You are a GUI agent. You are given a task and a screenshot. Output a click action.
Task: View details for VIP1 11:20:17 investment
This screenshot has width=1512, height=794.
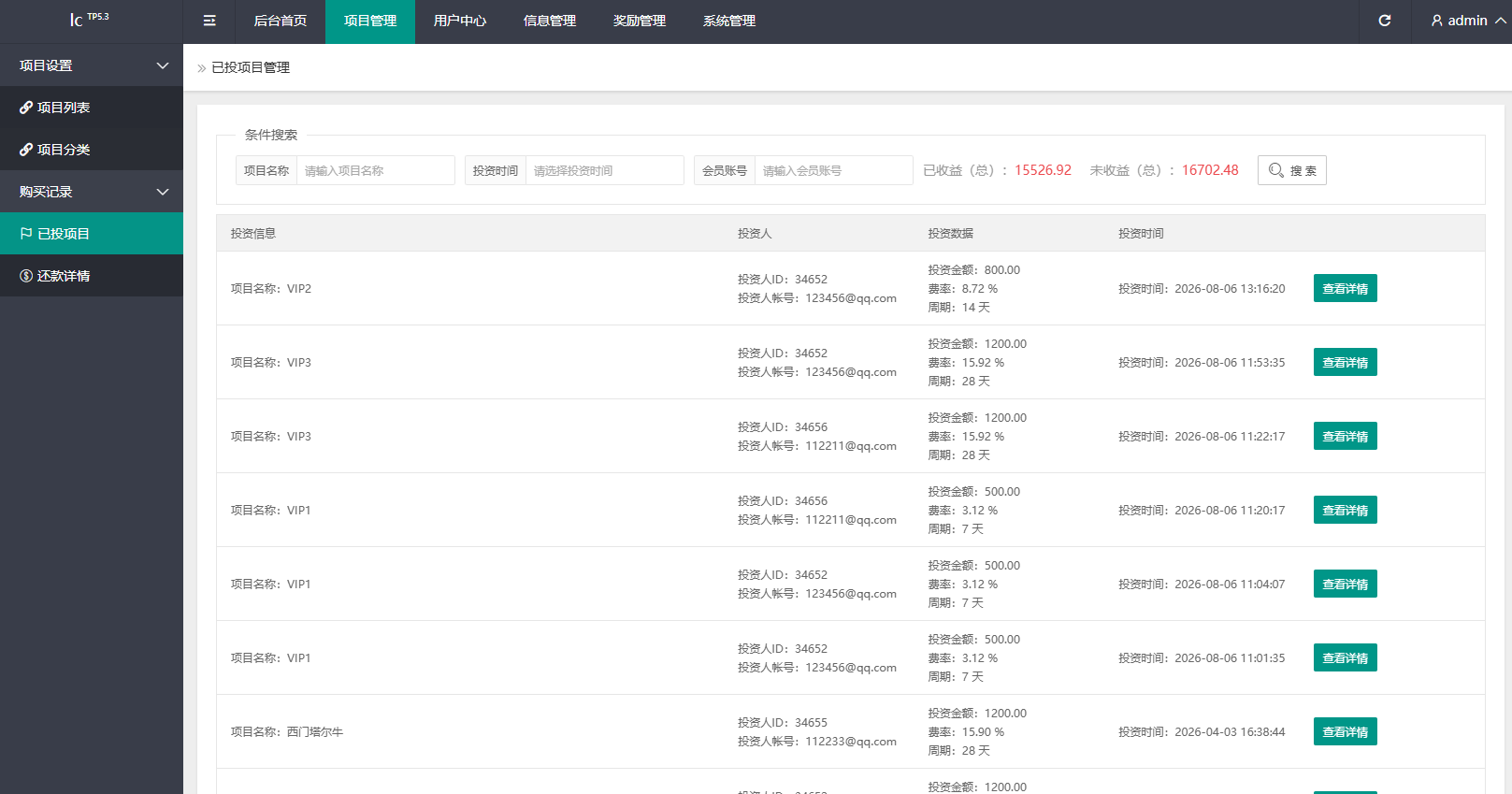click(1345, 510)
